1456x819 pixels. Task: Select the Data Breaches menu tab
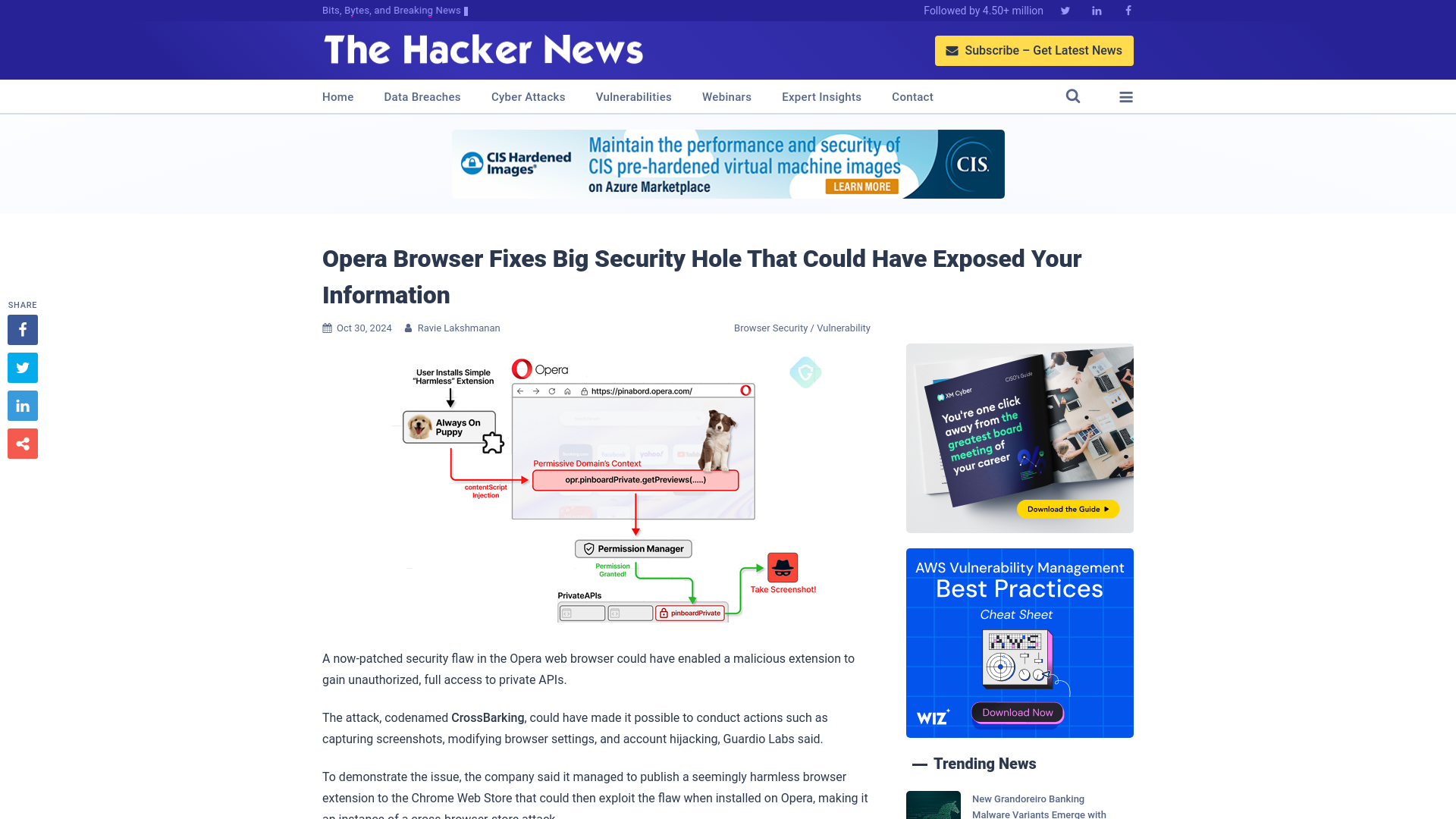(422, 96)
